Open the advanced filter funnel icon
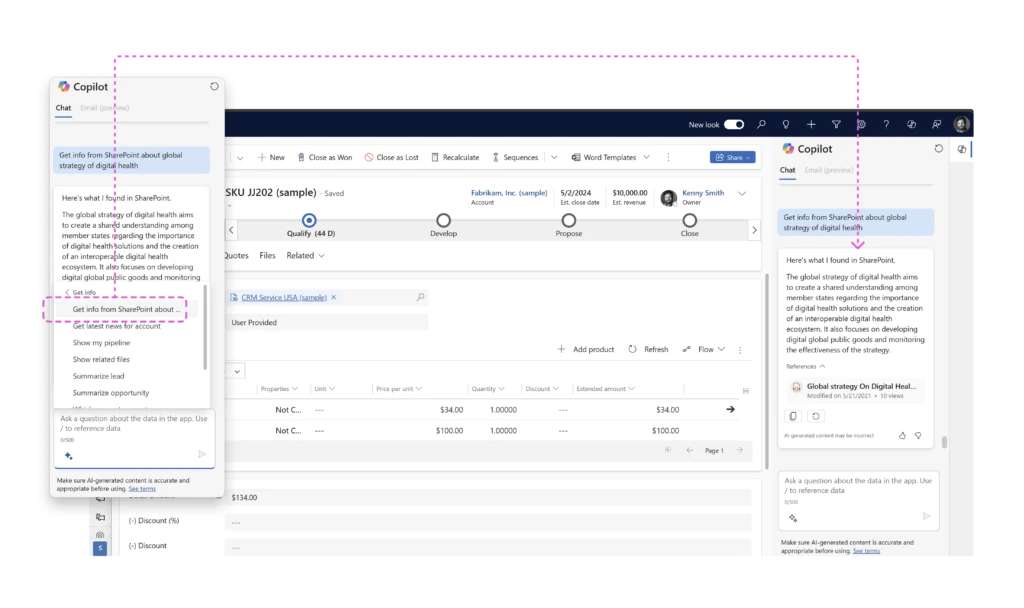 point(836,125)
